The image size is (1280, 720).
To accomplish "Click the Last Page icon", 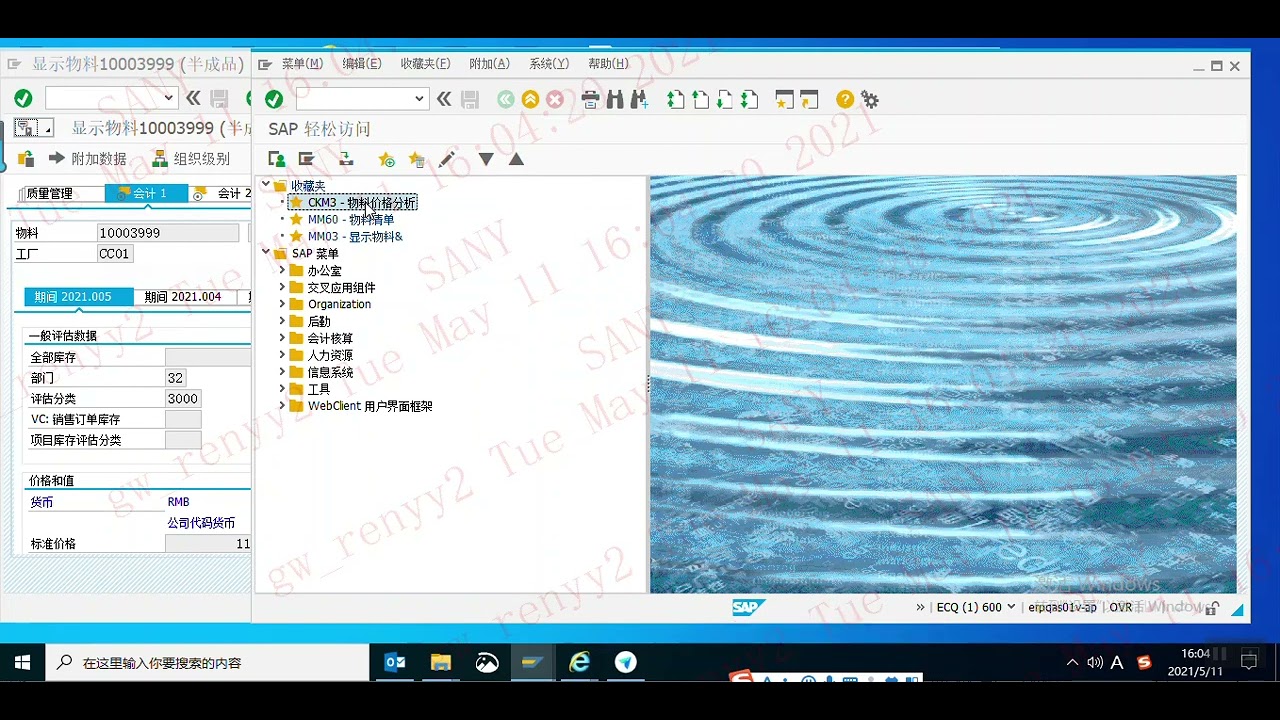I will point(748,99).
